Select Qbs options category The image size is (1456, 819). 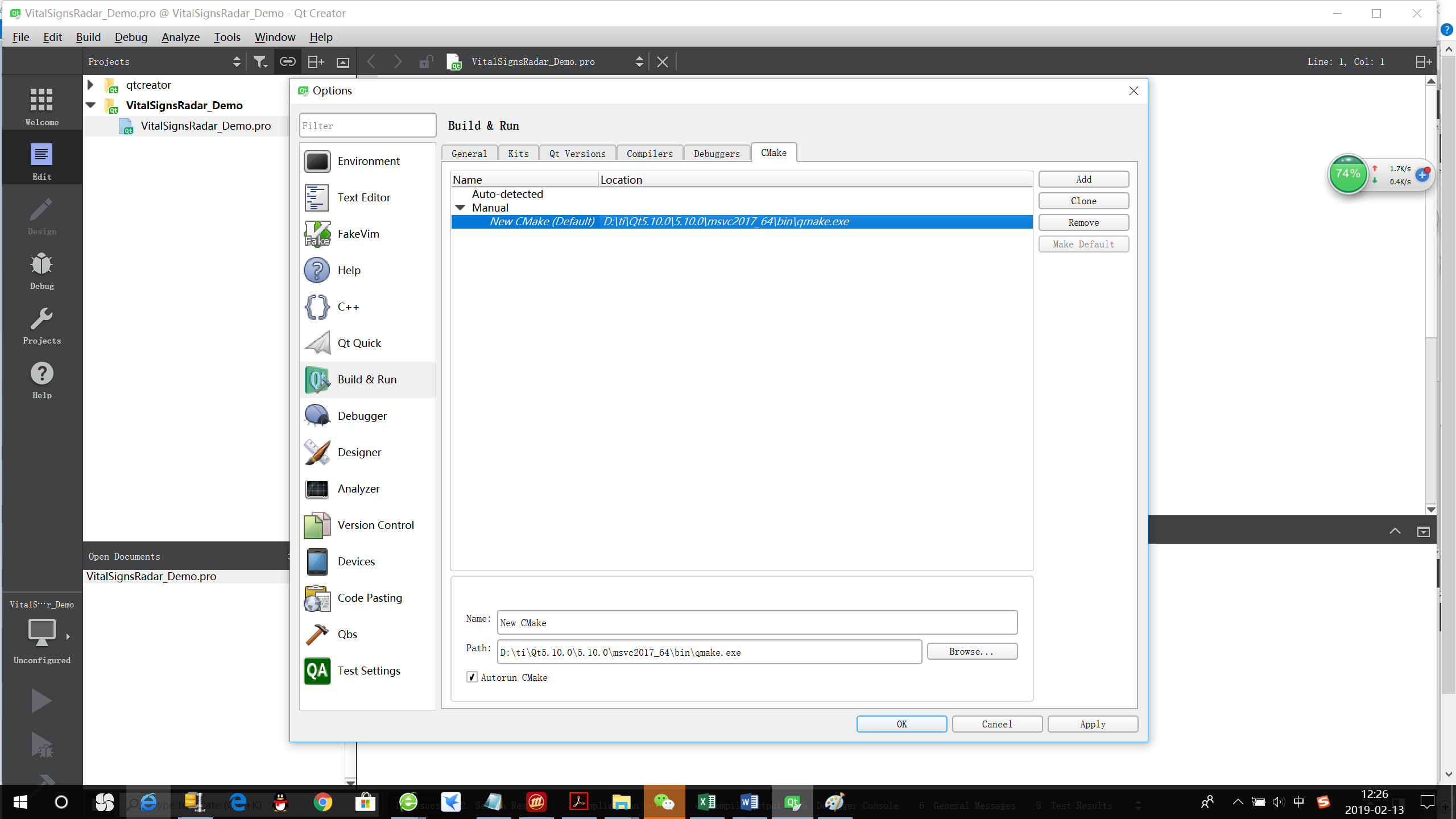pos(367,634)
